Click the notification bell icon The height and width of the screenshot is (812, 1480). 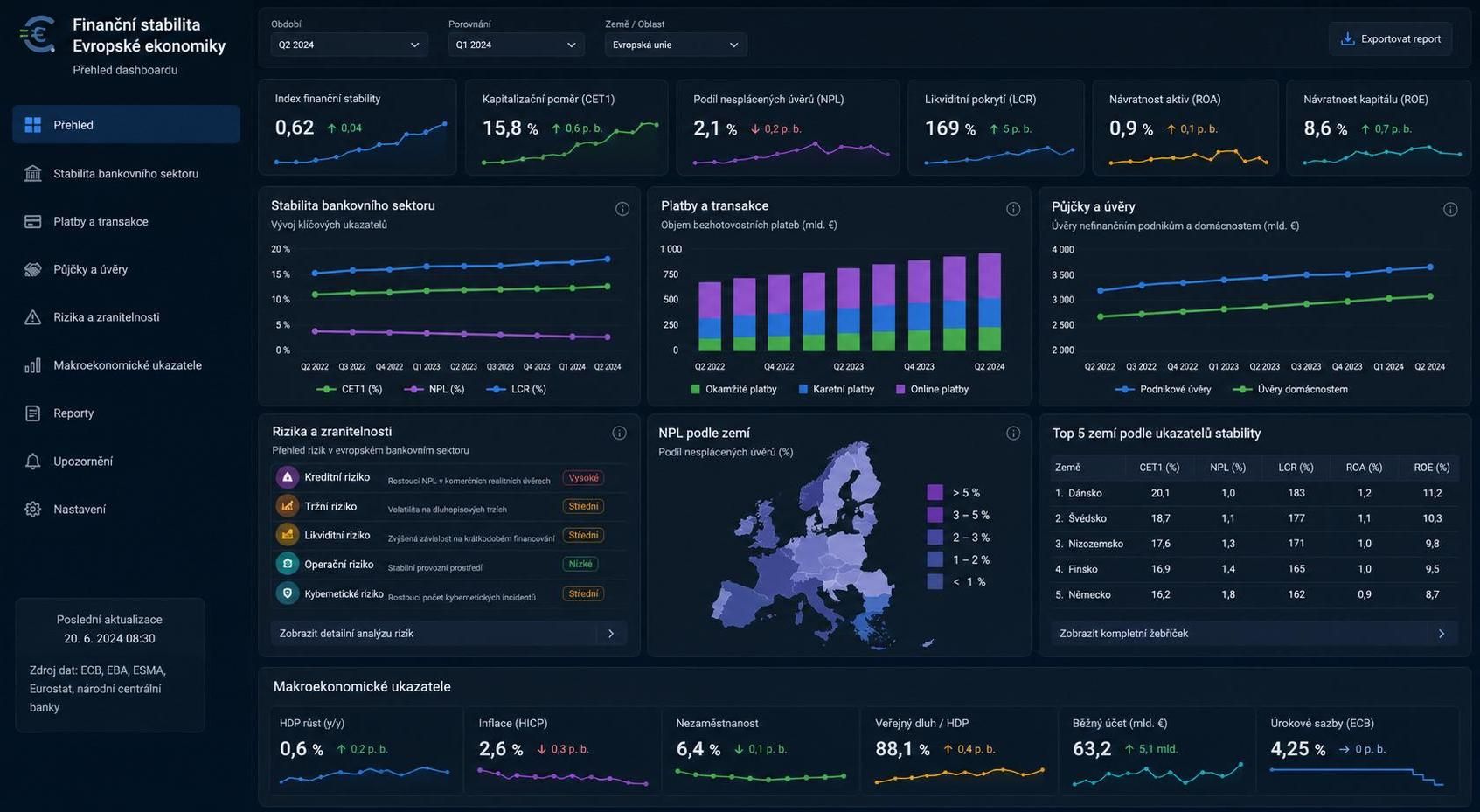(33, 462)
